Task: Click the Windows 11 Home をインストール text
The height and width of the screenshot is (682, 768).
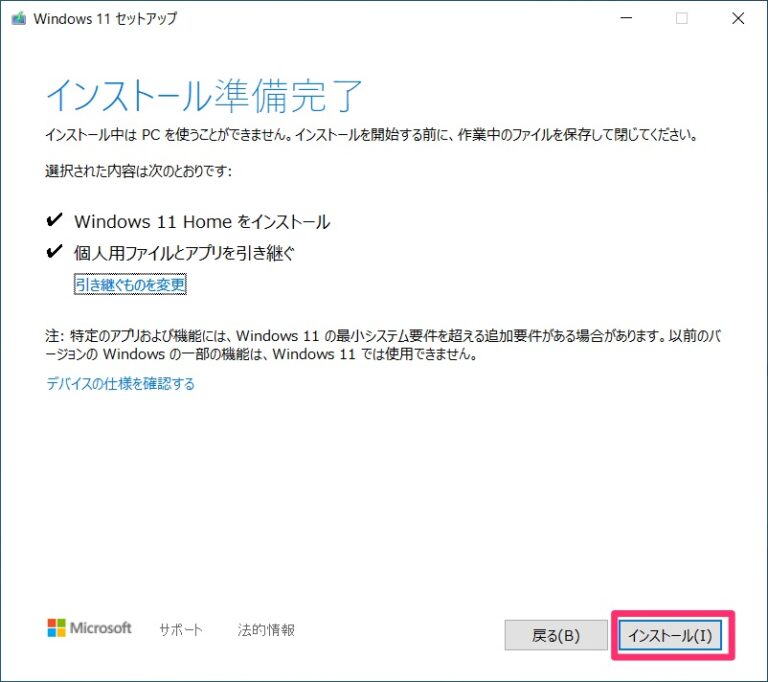Action: coord(202,222)
